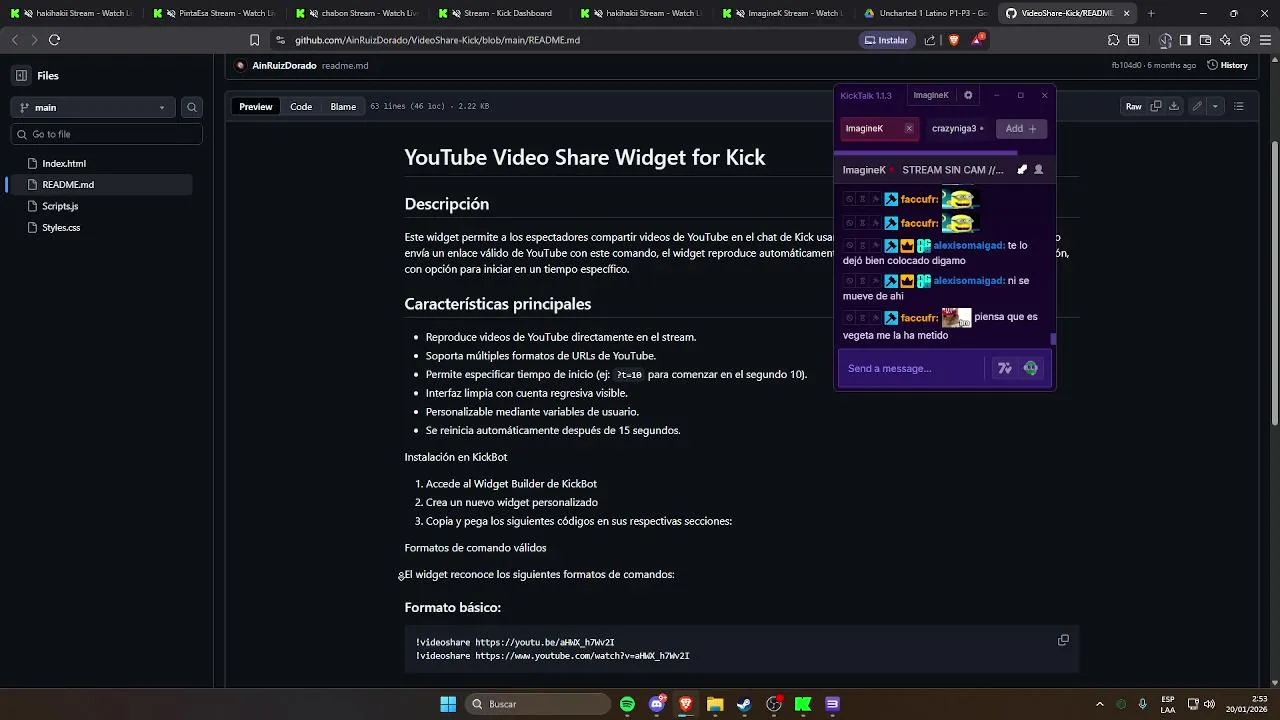Image resolution: width=1280 pixels, height=720 pixels.
Task: Click the KickTalk pin chat icon
Action: pyautogui.click(x=1022, y=170)
